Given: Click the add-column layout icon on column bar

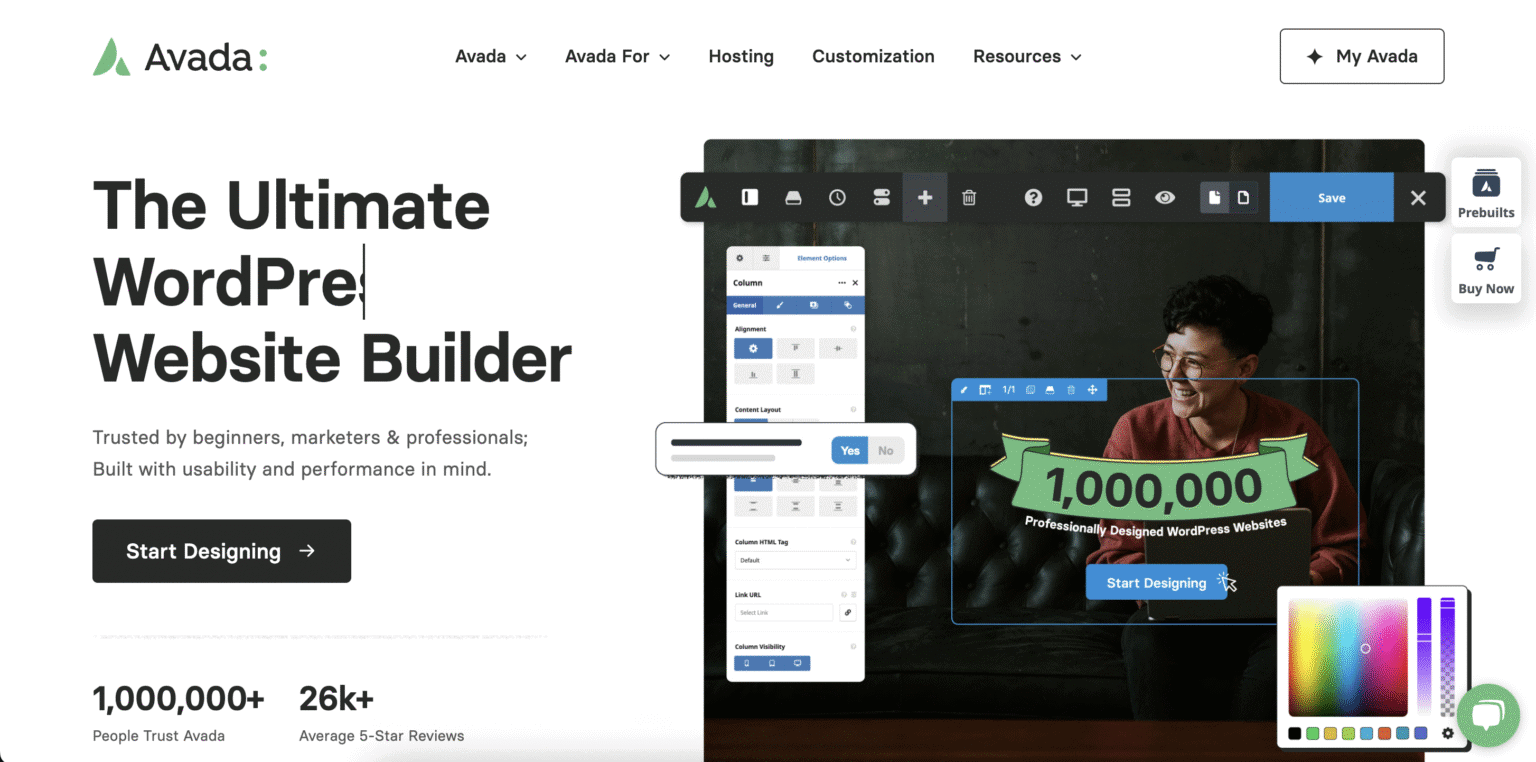Looking at the screenshot, I should [x=985, y=390].
